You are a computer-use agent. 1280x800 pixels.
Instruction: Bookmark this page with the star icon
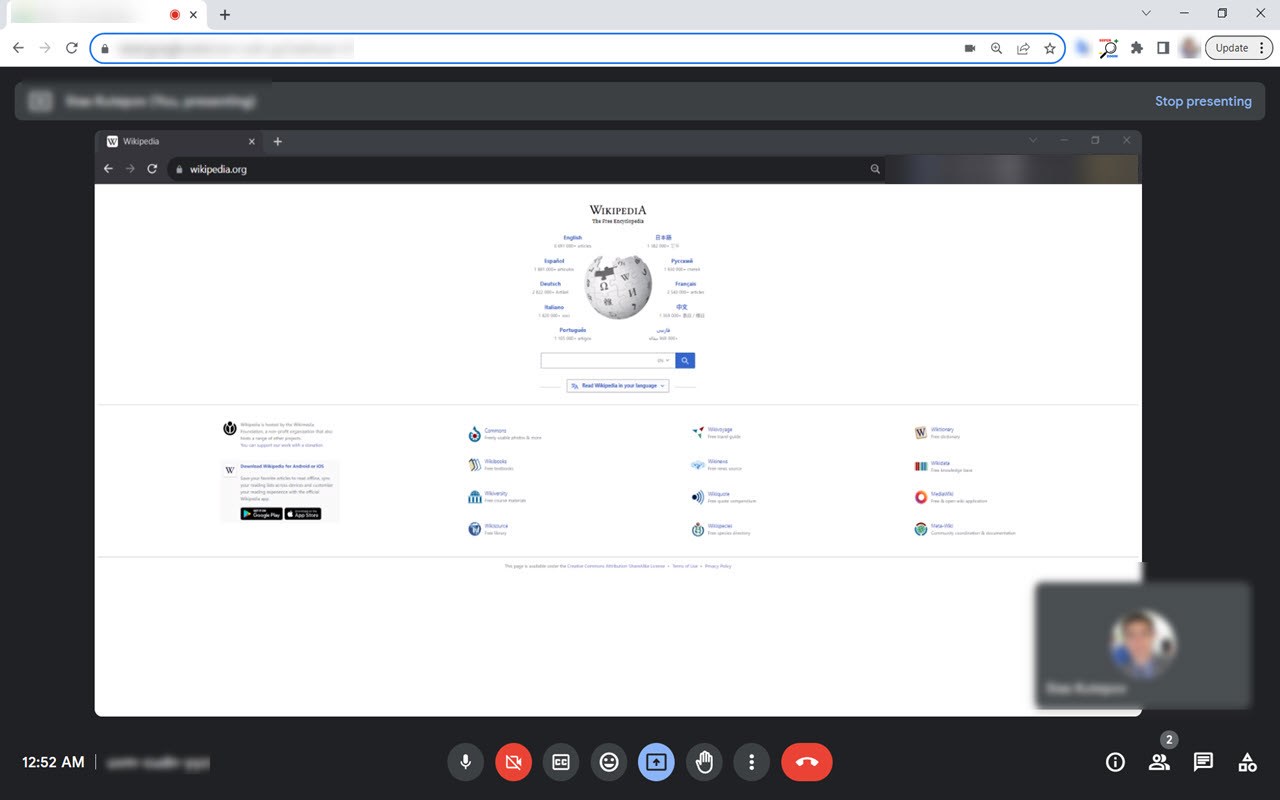[x=1050, y=48]
